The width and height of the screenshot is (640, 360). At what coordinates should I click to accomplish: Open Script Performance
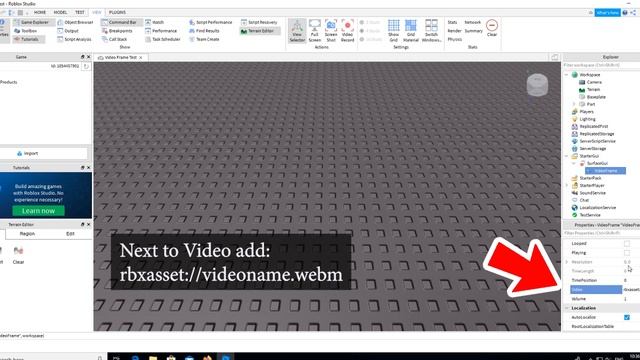tap(211, 22)
